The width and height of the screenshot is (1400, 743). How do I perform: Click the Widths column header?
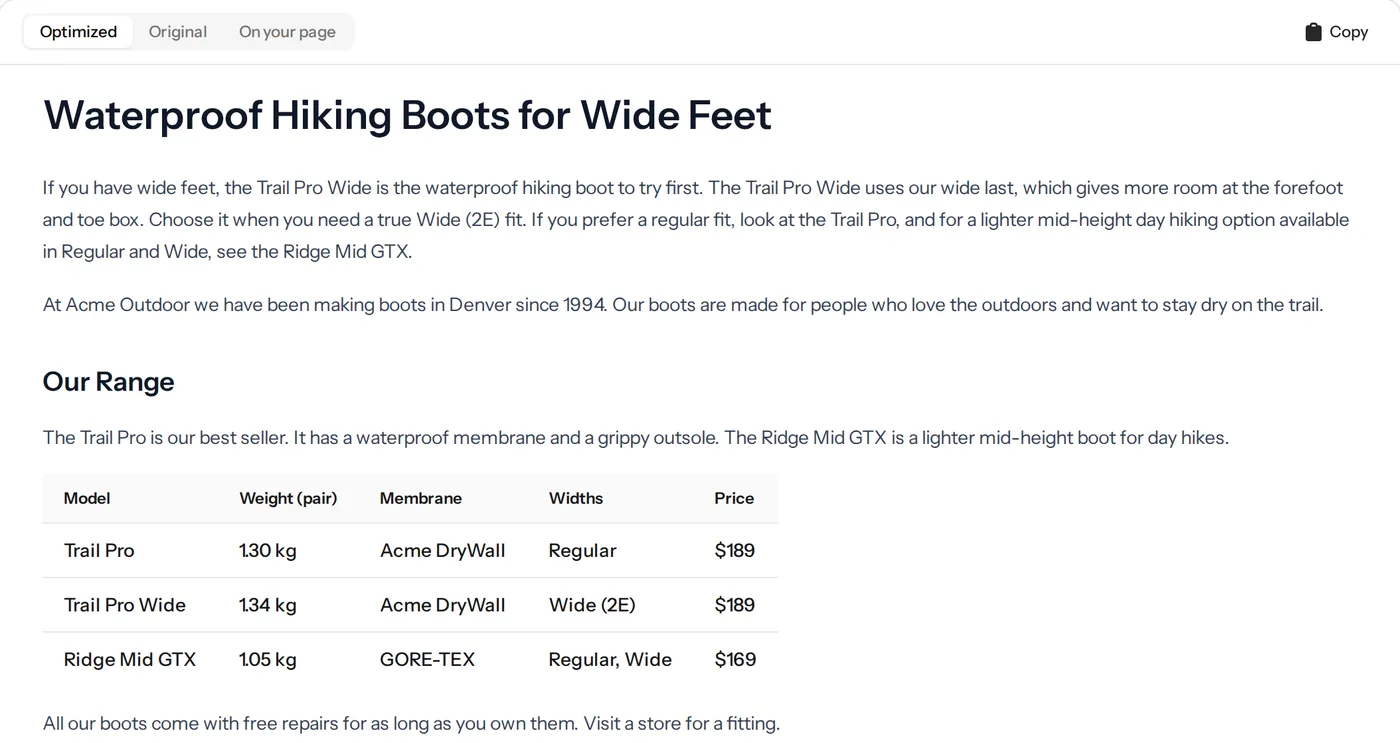pos(576,498)
